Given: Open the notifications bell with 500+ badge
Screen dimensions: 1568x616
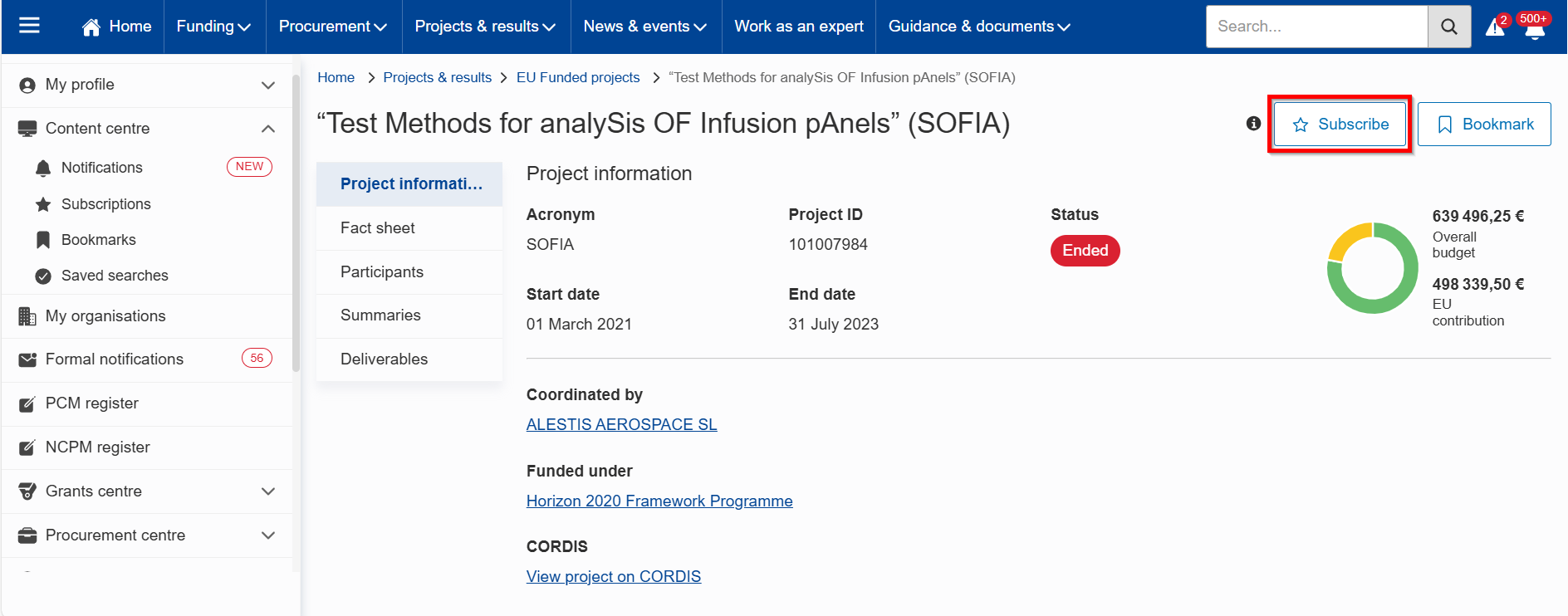Looking at the screenshot, I should point(1535,30).
